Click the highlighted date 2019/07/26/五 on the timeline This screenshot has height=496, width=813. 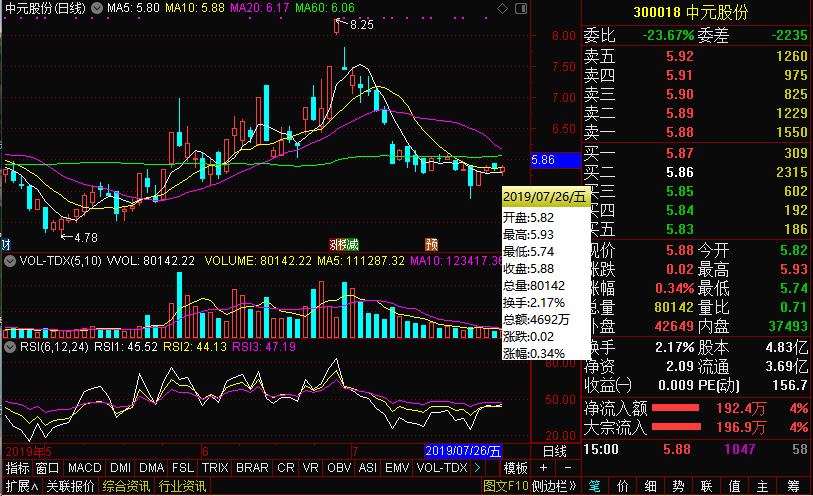coord(463,451)
